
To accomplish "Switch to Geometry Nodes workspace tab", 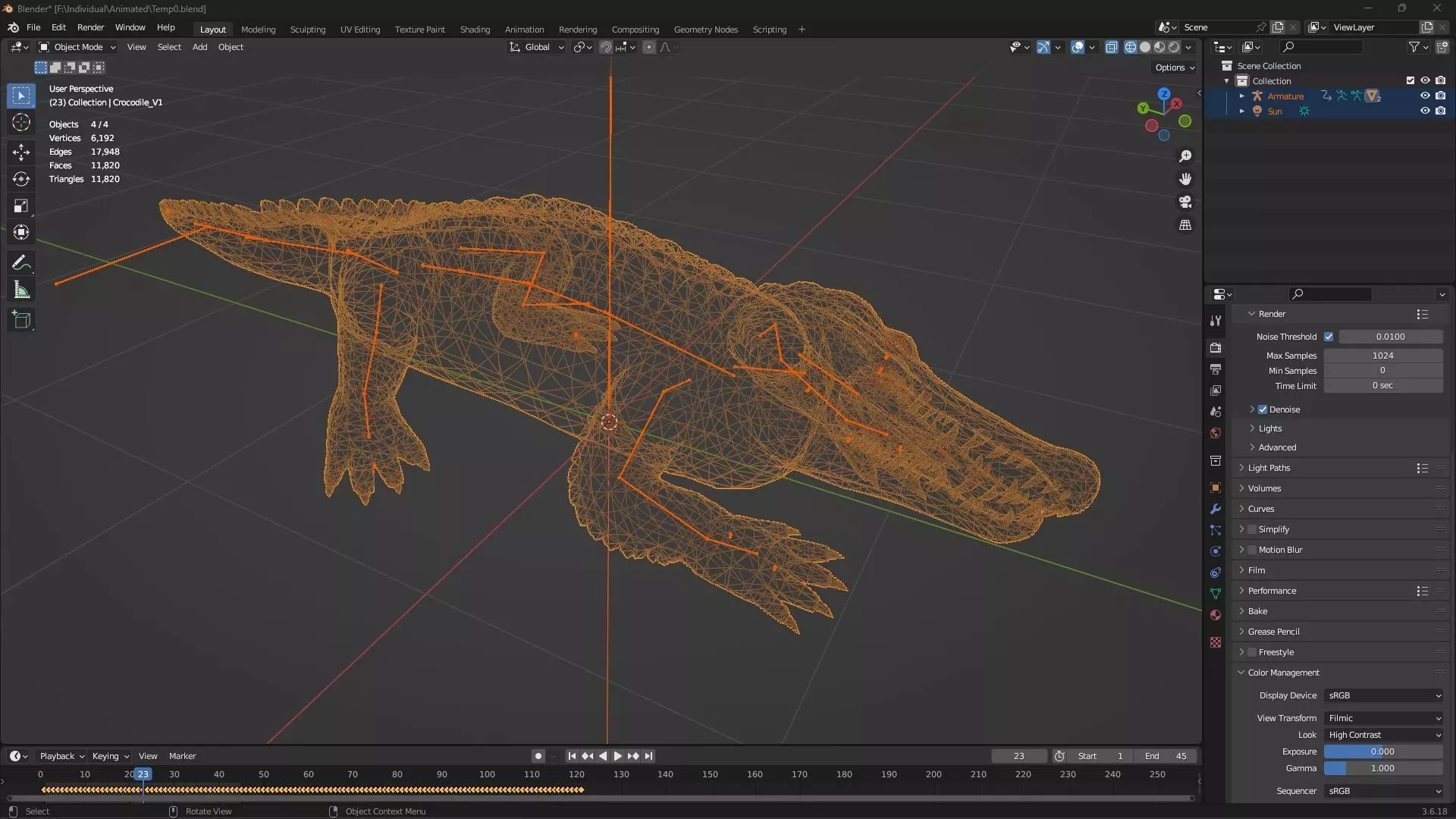I will click(705, 30).
